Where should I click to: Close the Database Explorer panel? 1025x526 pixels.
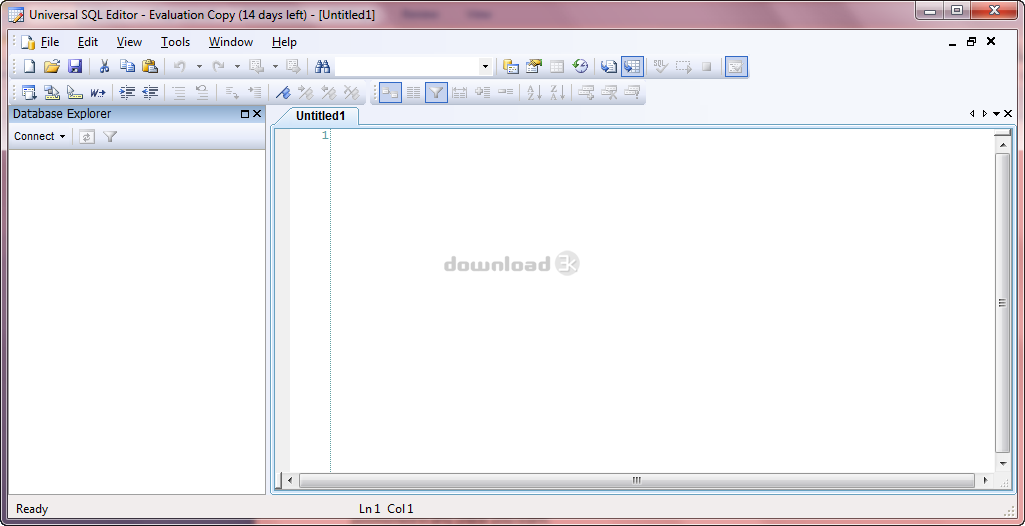[x=257, y=114]
